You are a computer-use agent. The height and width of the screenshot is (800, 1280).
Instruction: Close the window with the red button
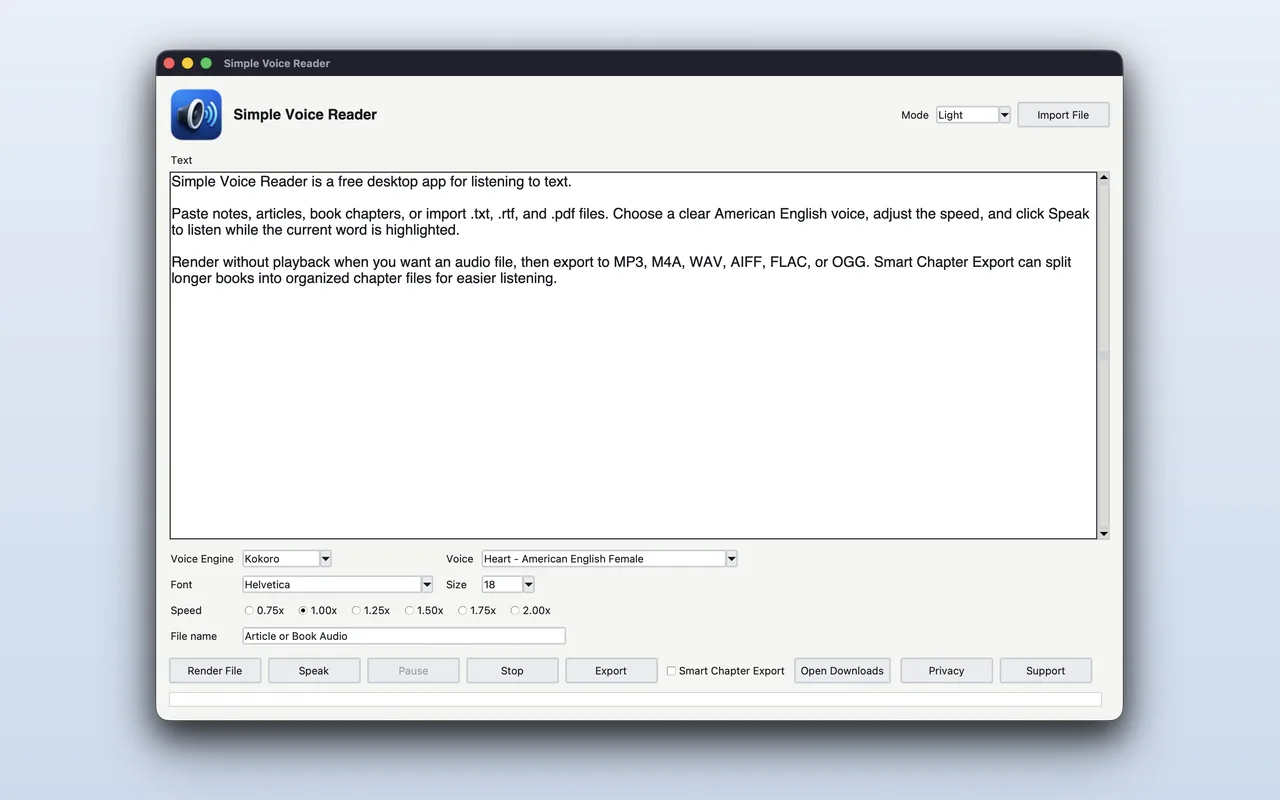pos(169,63)
